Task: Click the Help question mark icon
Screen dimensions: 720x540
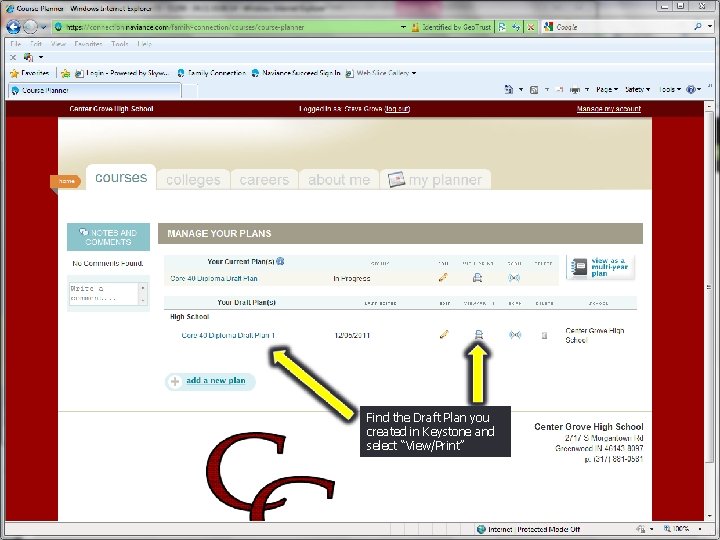Action: [x=691, y=90]
